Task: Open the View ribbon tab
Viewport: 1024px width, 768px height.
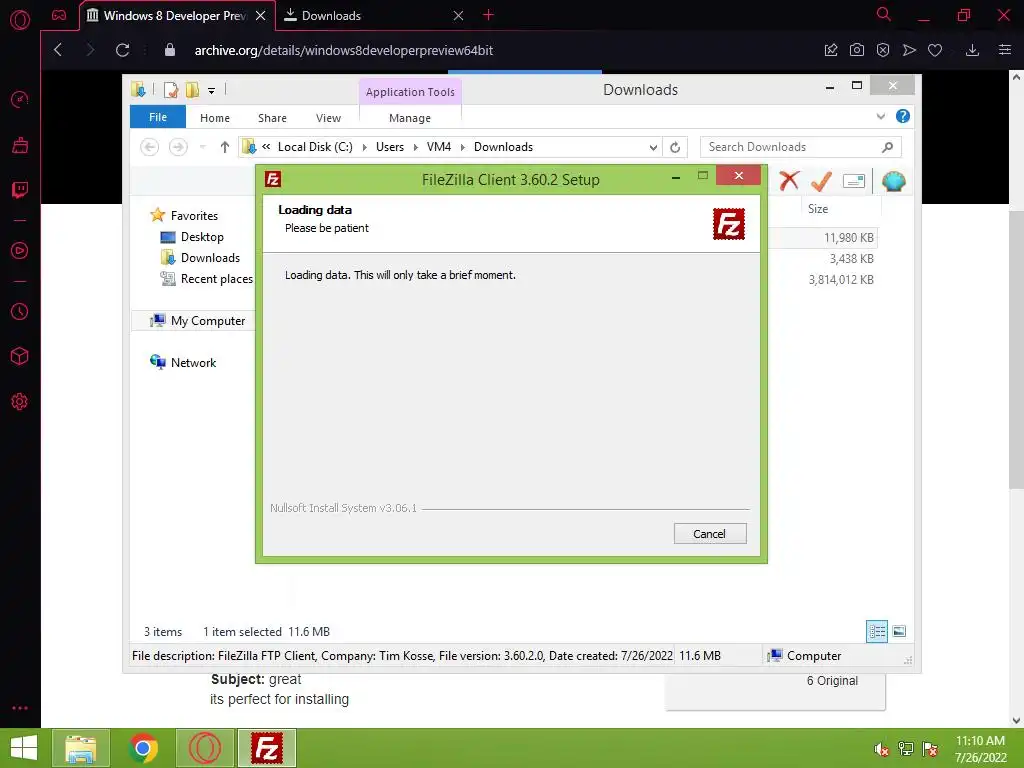Action: [x=328, y=118]
